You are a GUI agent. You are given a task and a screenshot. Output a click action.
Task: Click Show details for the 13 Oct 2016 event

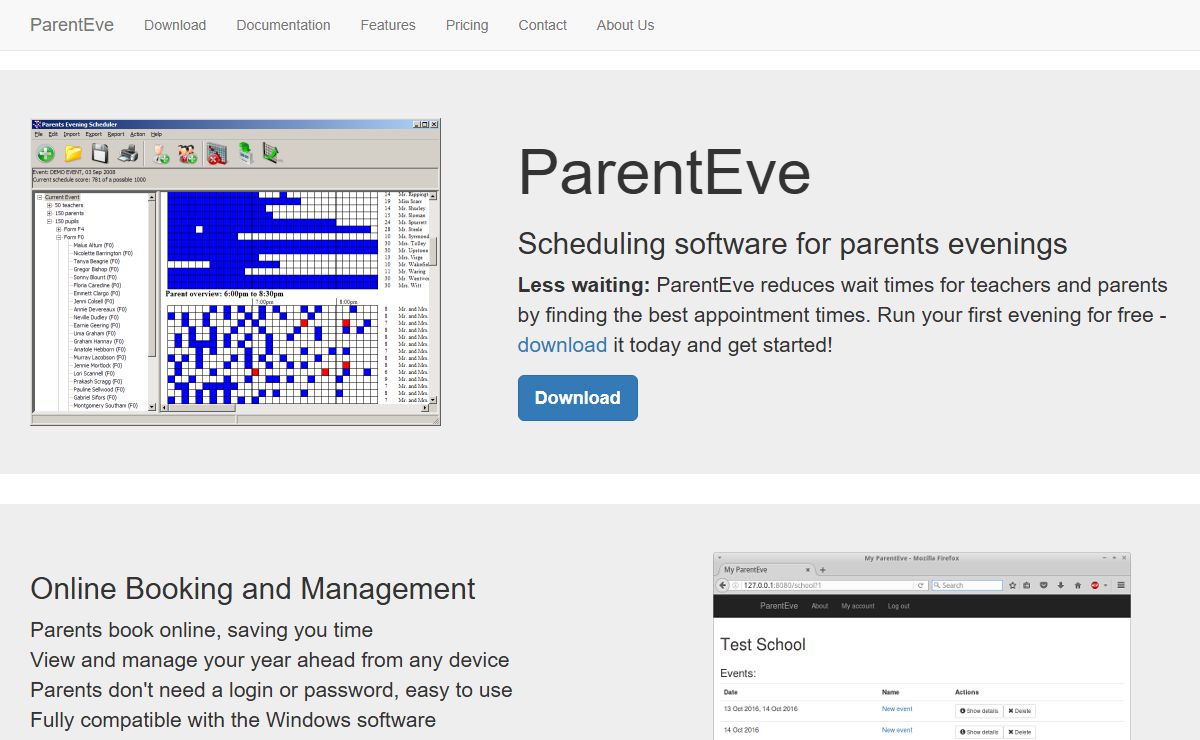(x=978, y=711)
